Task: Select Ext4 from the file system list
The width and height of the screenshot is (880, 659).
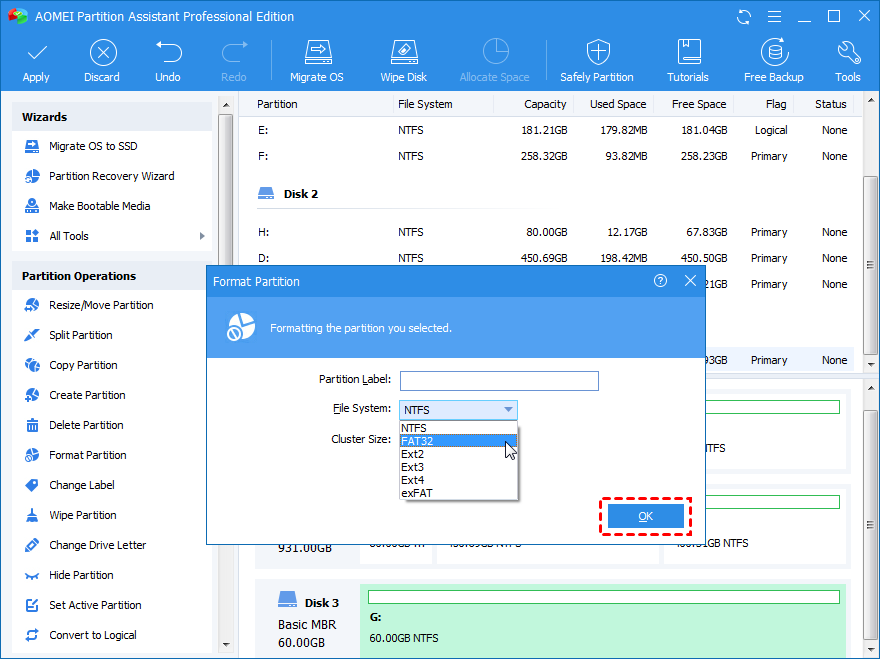Action: click(x=458, y=480)
